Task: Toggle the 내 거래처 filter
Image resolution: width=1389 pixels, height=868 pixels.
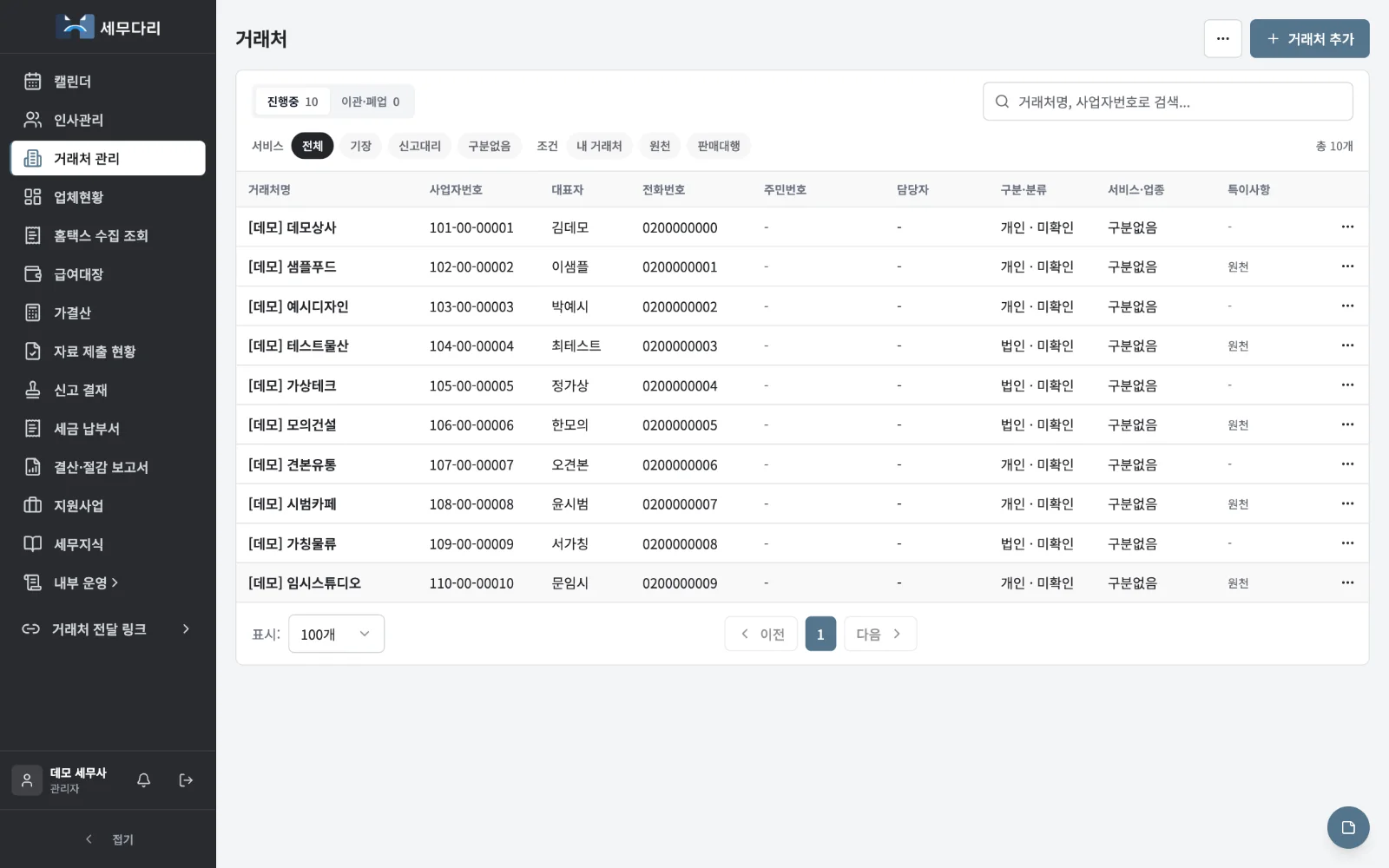Action: (599, 146)
